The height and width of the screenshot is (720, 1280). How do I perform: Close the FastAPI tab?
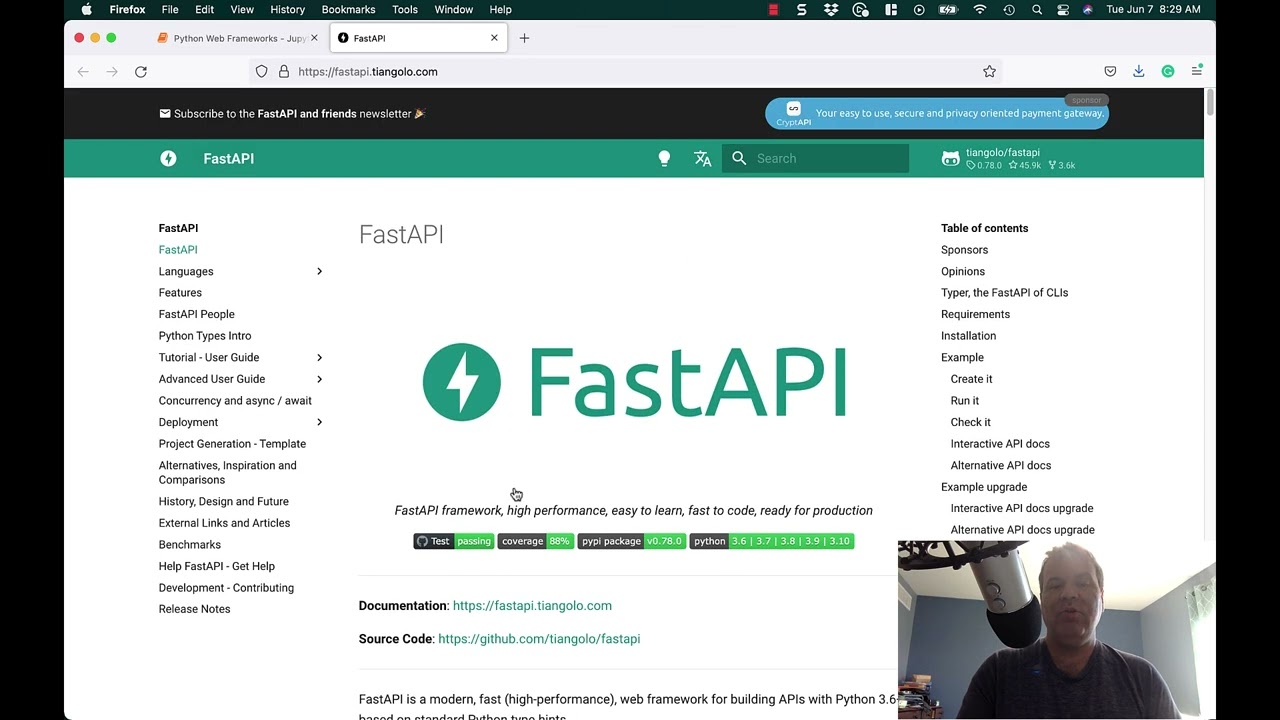point(494,38)
